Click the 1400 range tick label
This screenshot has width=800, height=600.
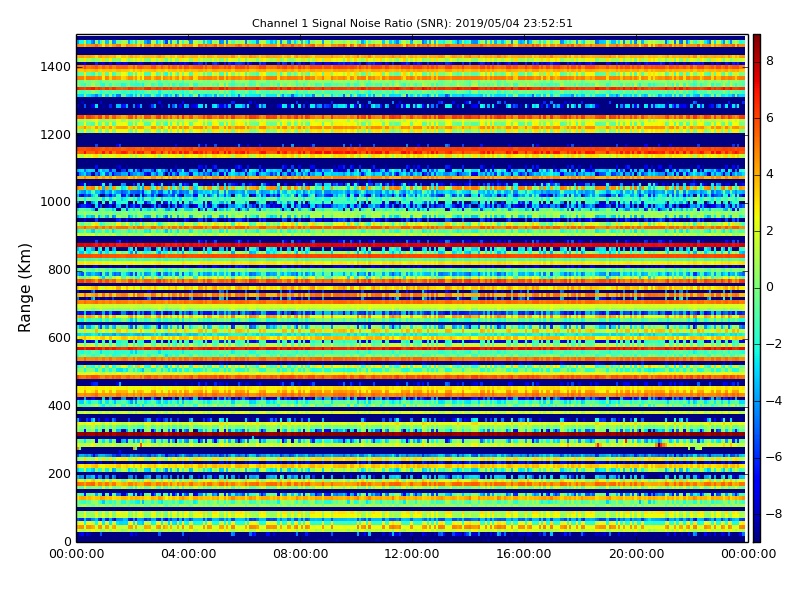point(56,67)
